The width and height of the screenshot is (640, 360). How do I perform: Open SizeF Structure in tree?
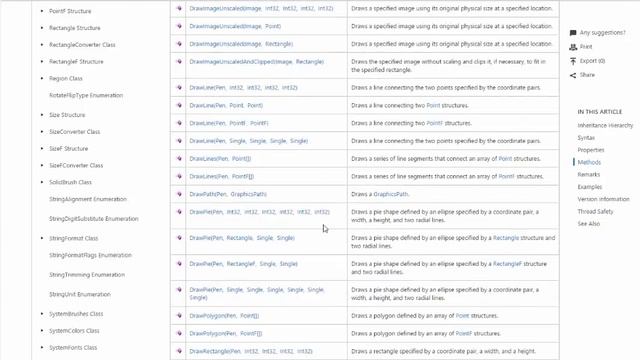(69, 149)
